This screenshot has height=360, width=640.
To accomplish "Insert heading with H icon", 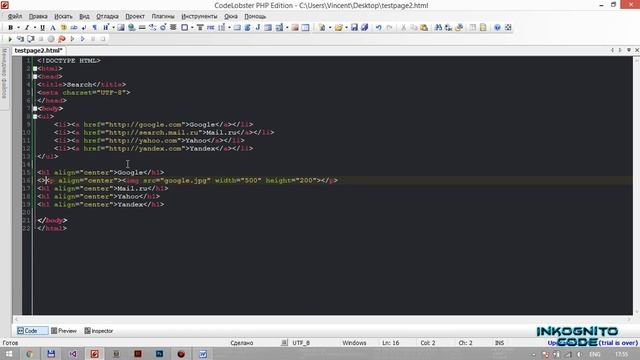I will [106, 27].
